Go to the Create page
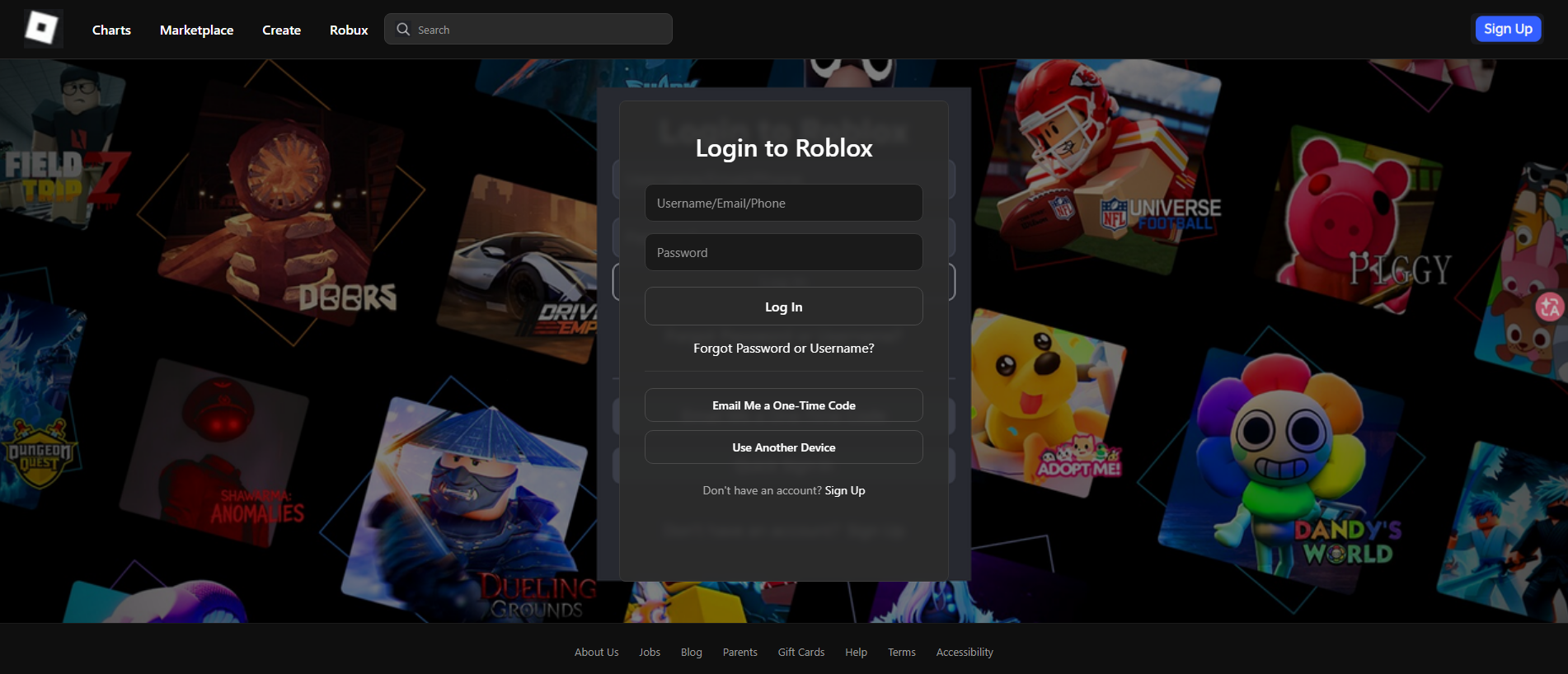 click(x=281, y=30)
